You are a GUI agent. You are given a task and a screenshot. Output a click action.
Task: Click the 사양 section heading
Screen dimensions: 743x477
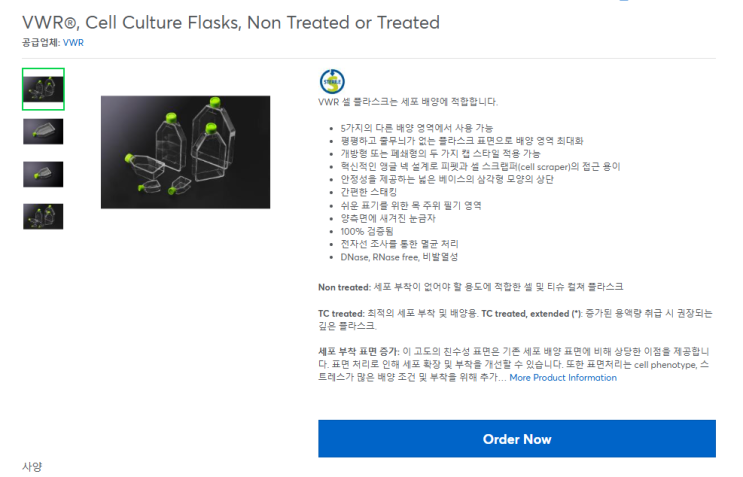pyautogui.click(x=33, y=467)
